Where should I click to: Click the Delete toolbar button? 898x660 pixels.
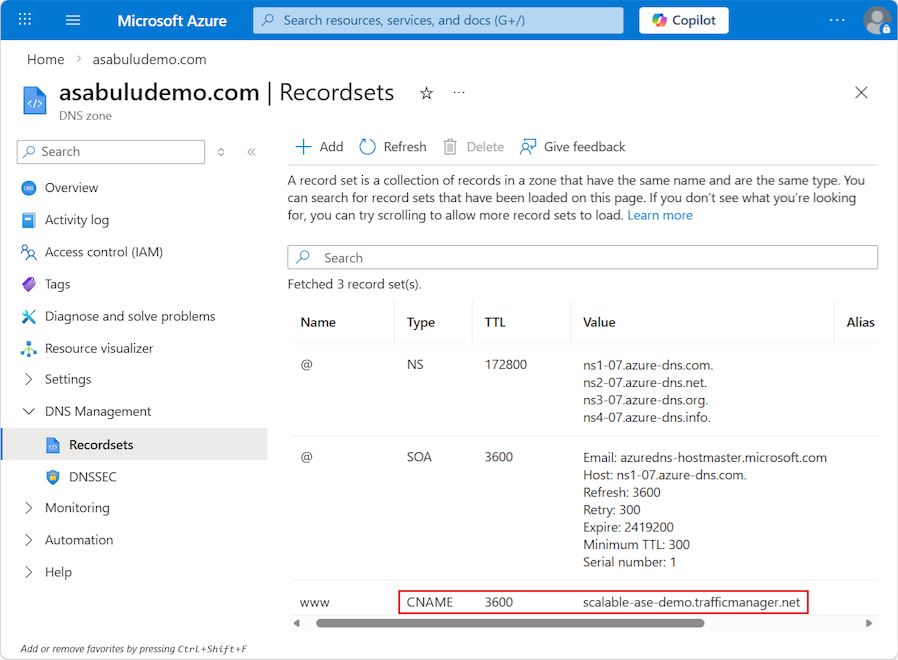(x=474, y=147)
